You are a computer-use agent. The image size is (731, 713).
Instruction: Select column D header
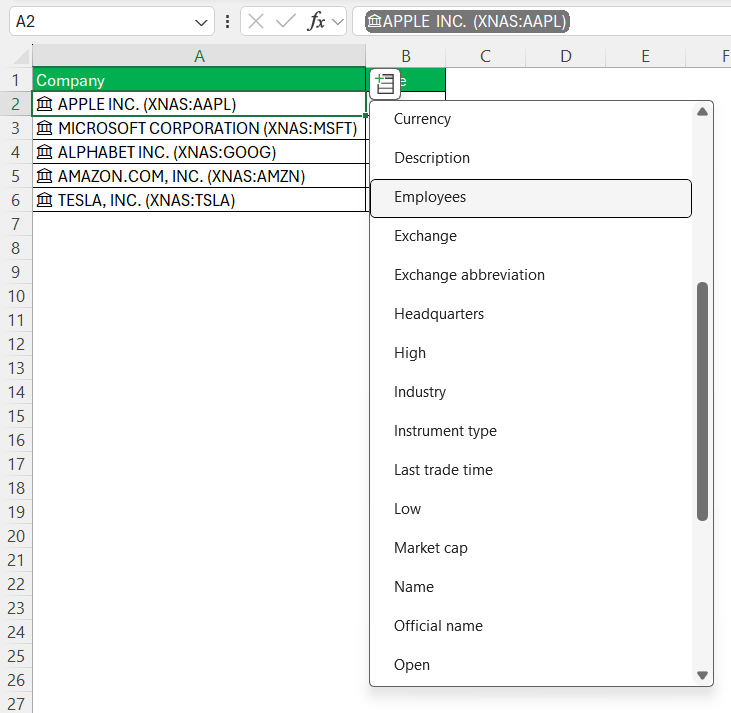click(565, 56)
